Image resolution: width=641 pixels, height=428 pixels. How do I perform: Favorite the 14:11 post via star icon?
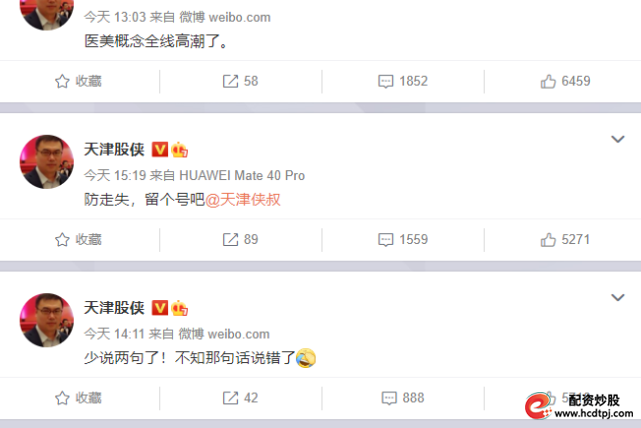(78, 398)
